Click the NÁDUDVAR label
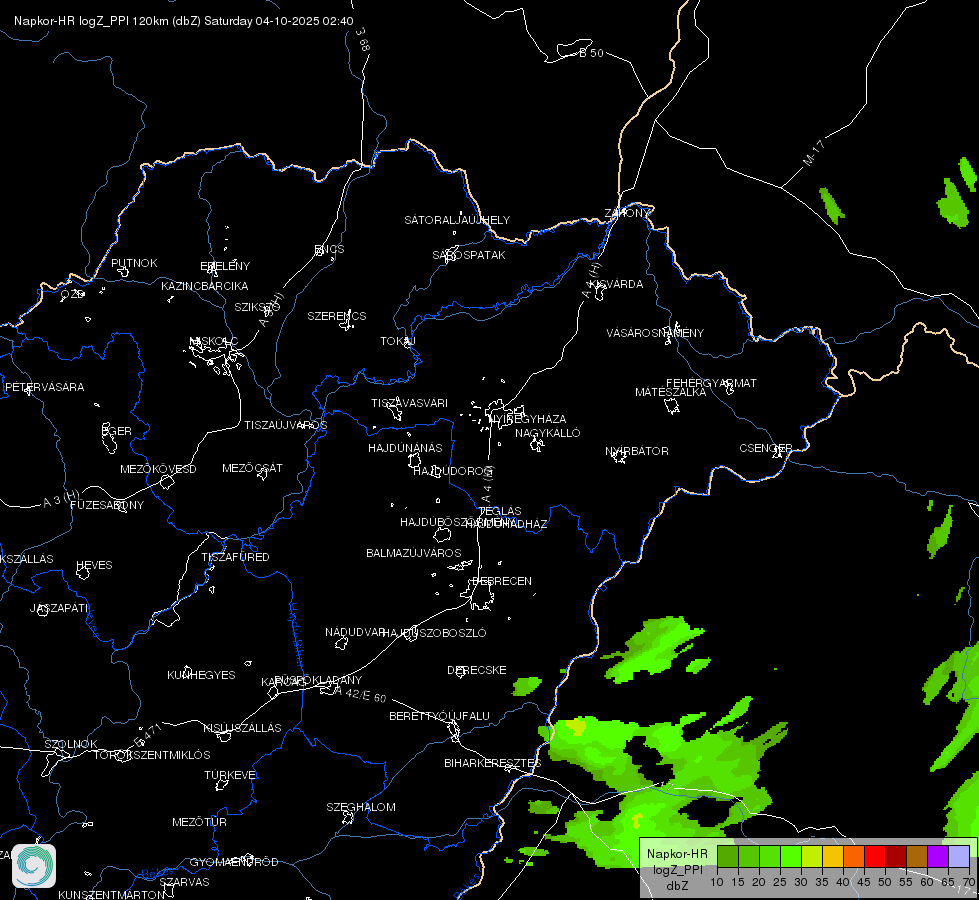 pyautogui.click(x=355, y=632)
